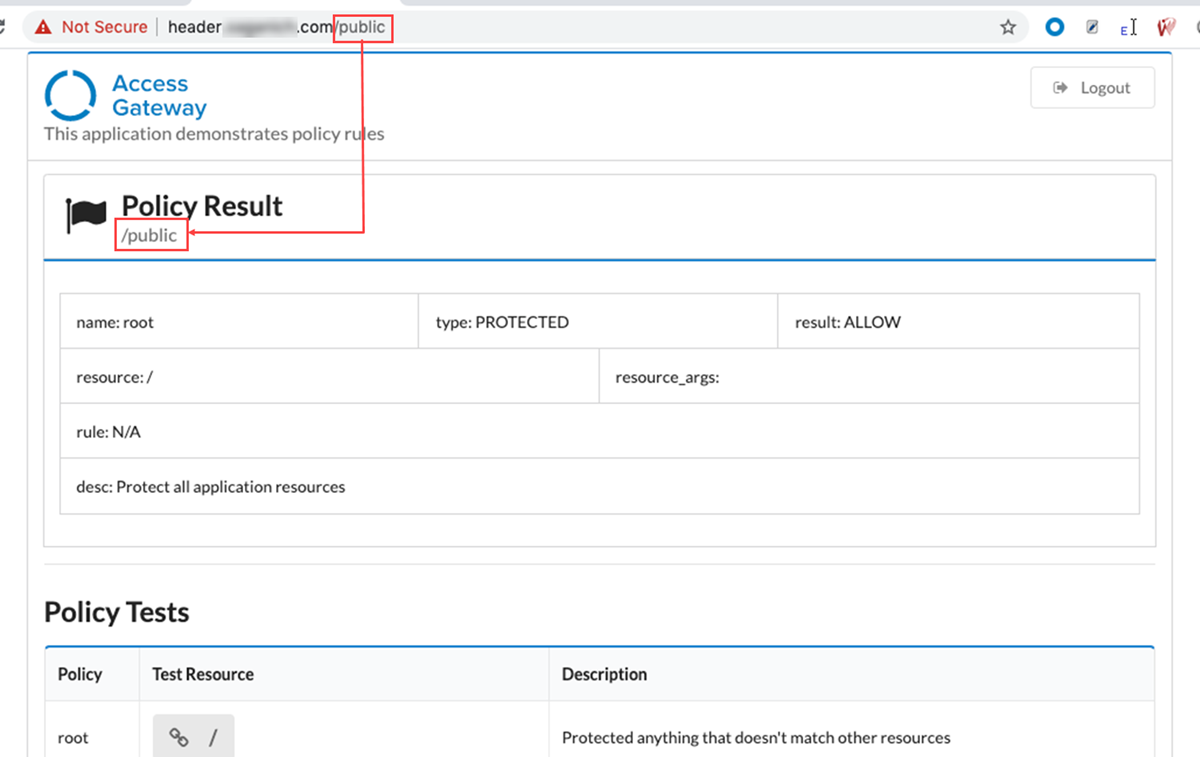Image resolution: width=1200 pixels, height=757 pixels.
Task: Click the Policy column header
Action: click(x=80, y=674)
